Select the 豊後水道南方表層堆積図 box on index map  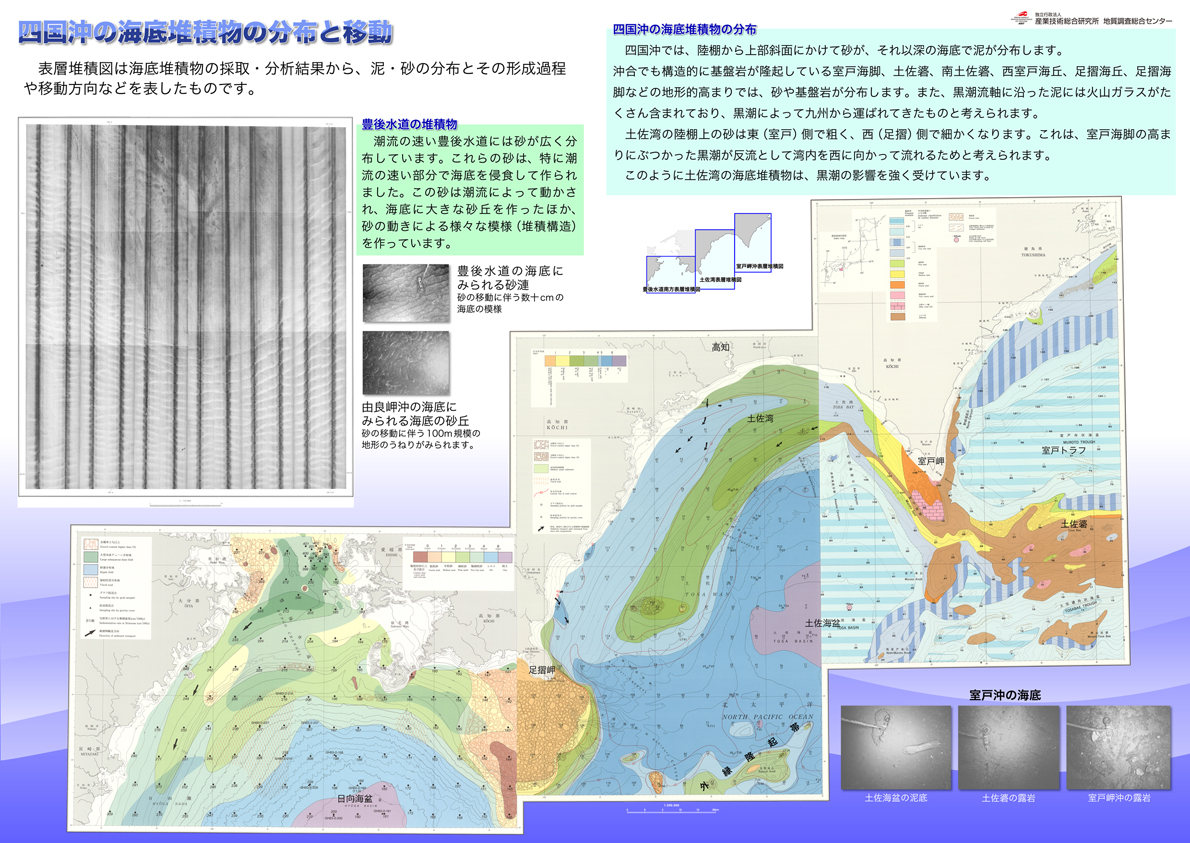[x=671, y=274]
